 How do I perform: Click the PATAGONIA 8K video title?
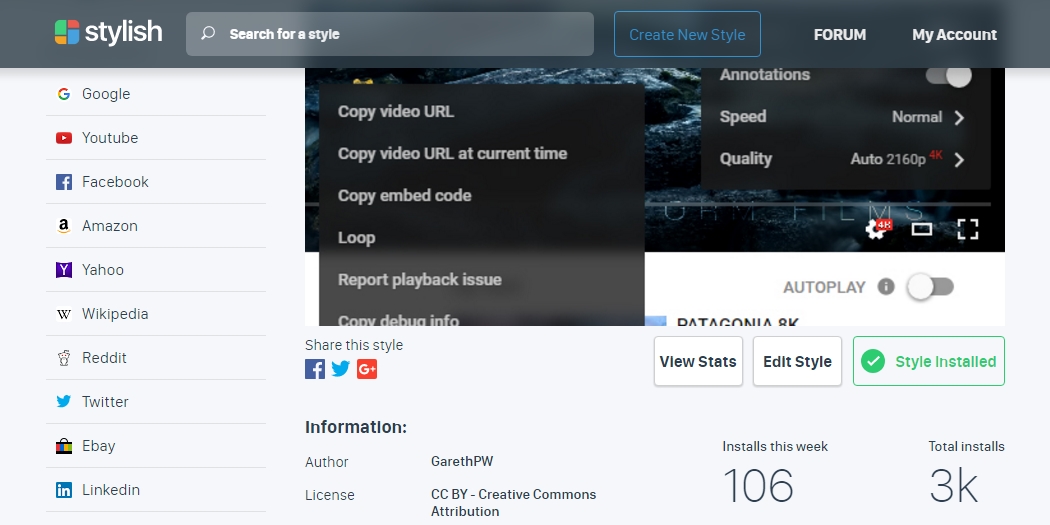[738, 321]
